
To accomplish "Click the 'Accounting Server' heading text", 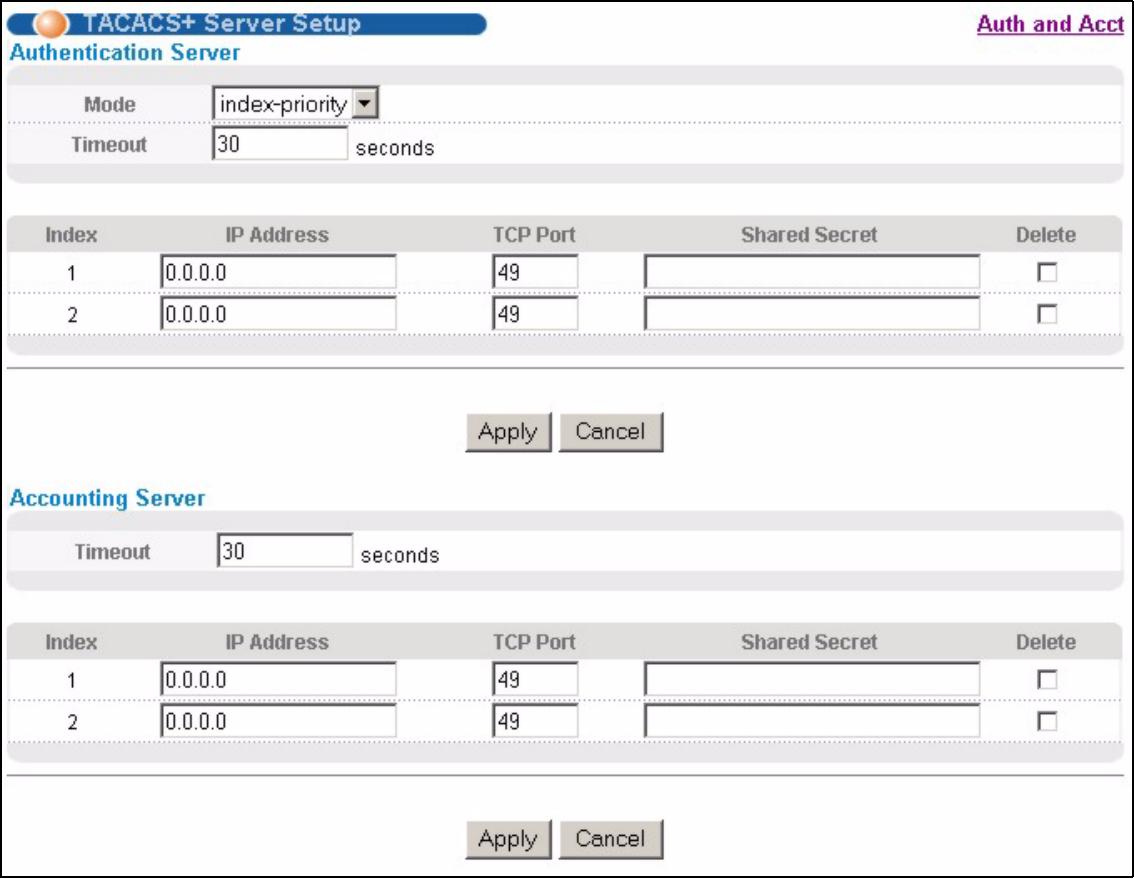I will click(107, 498).
